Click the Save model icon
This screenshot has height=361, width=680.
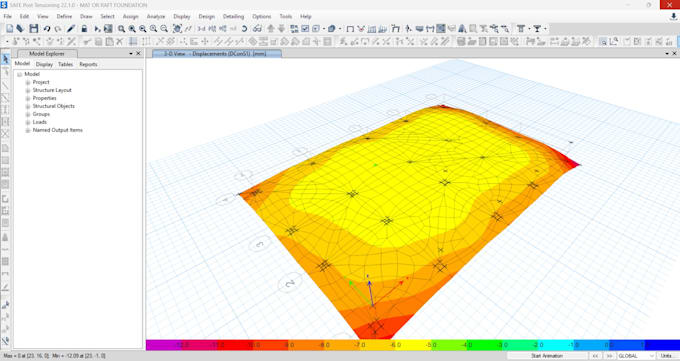click(34, 29)
